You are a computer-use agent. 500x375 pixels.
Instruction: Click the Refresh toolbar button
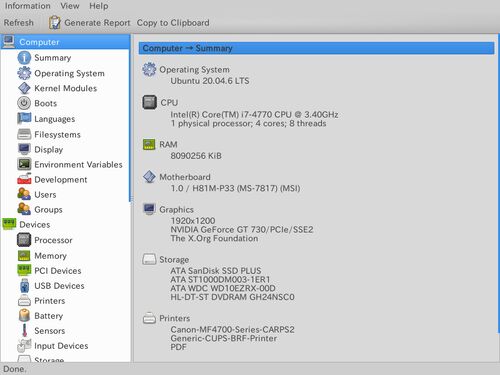click(19, 23)
